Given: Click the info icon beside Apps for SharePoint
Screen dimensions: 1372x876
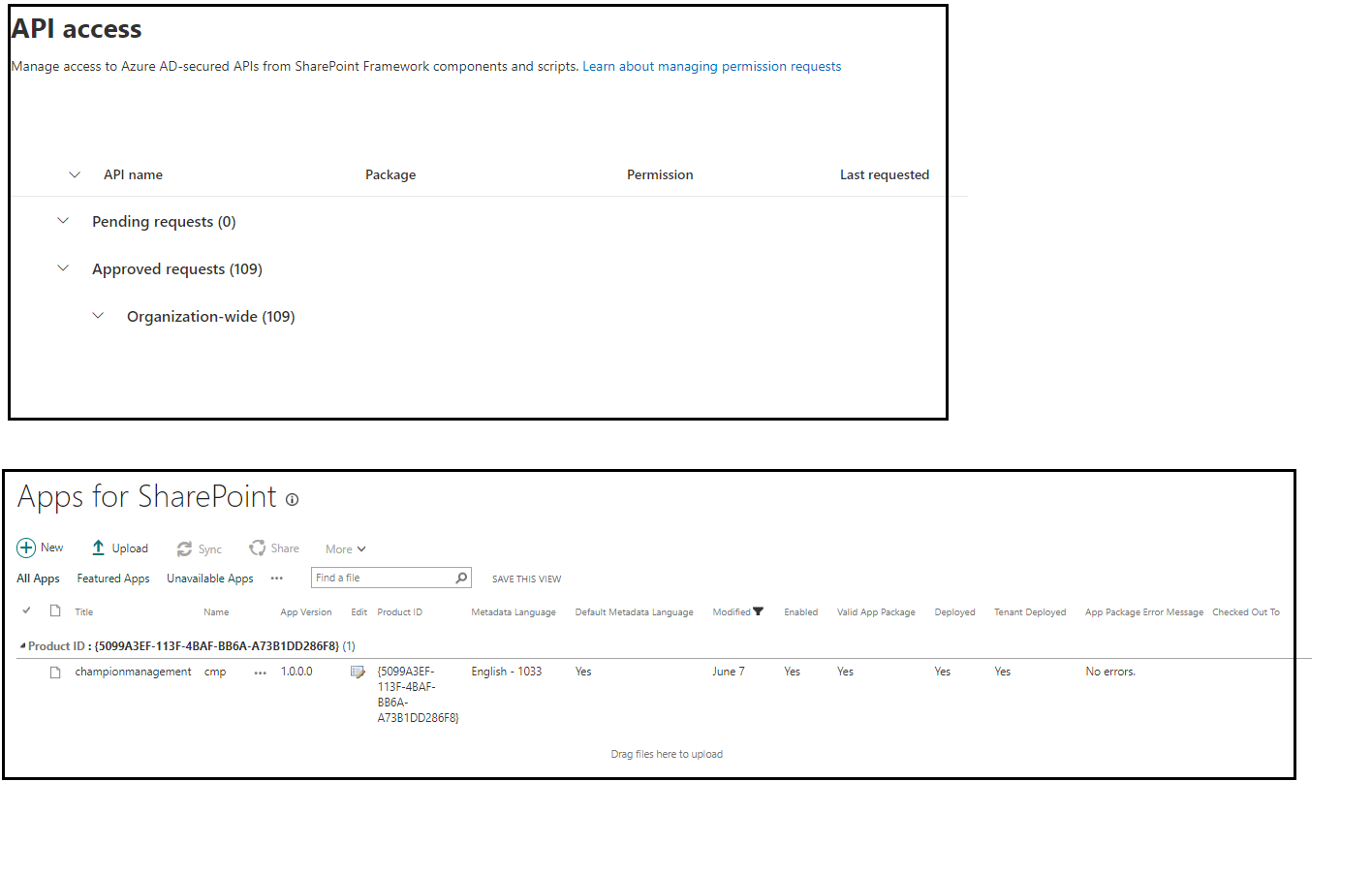Looking at the screenshot, I should tap(292, 499).
